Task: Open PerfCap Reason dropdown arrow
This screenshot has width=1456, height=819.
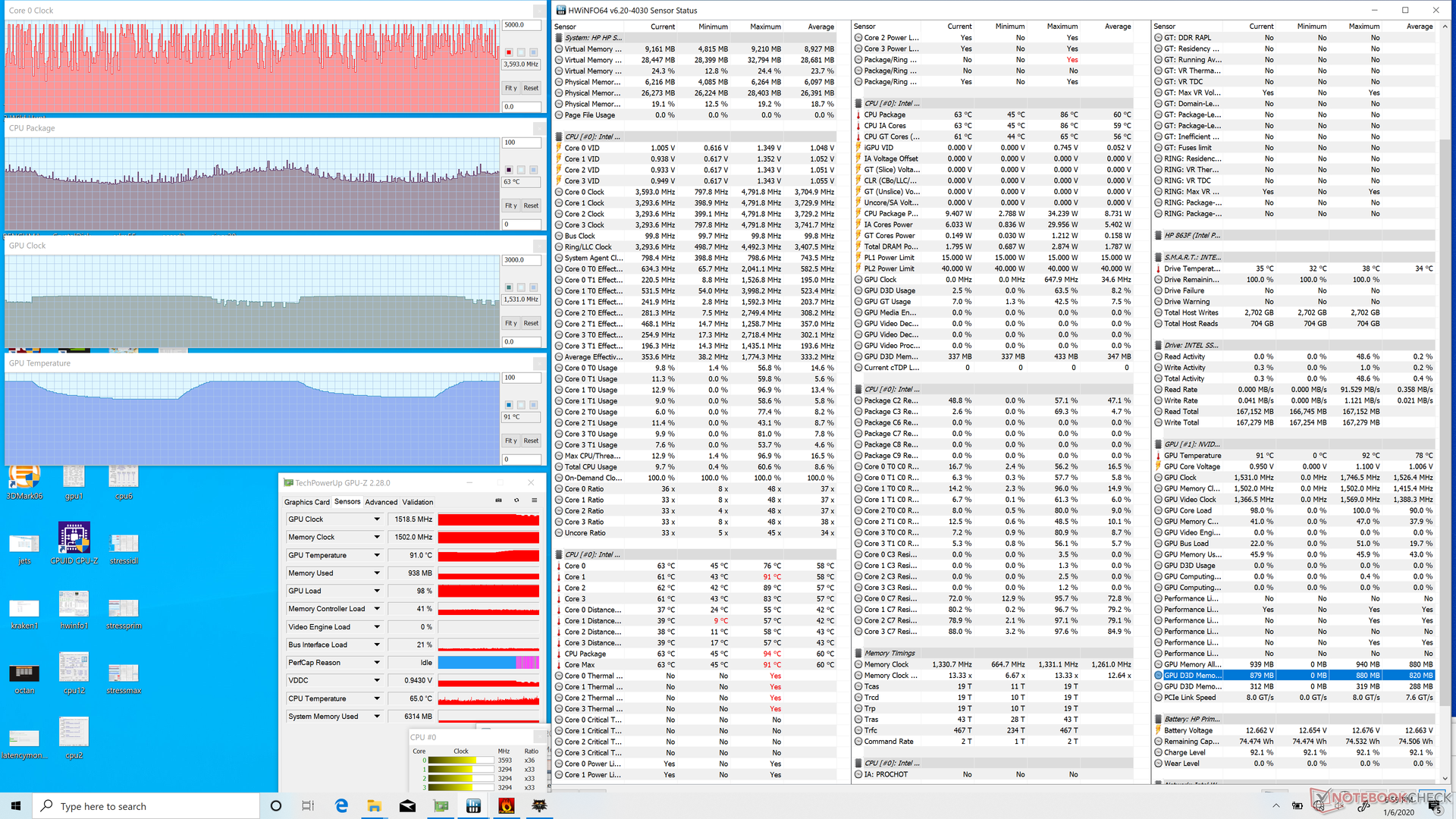Action: coord(376,663)
